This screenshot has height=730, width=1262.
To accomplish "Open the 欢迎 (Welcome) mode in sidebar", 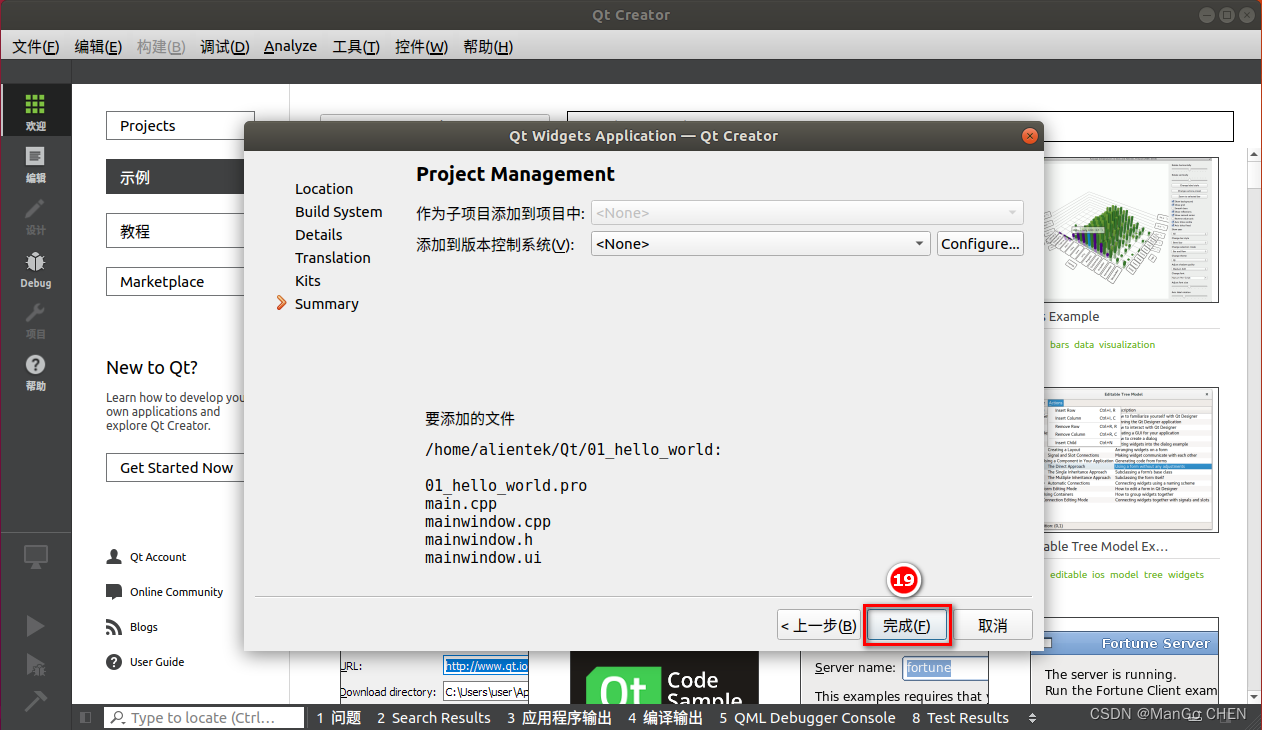I will (x=35, y=111).
